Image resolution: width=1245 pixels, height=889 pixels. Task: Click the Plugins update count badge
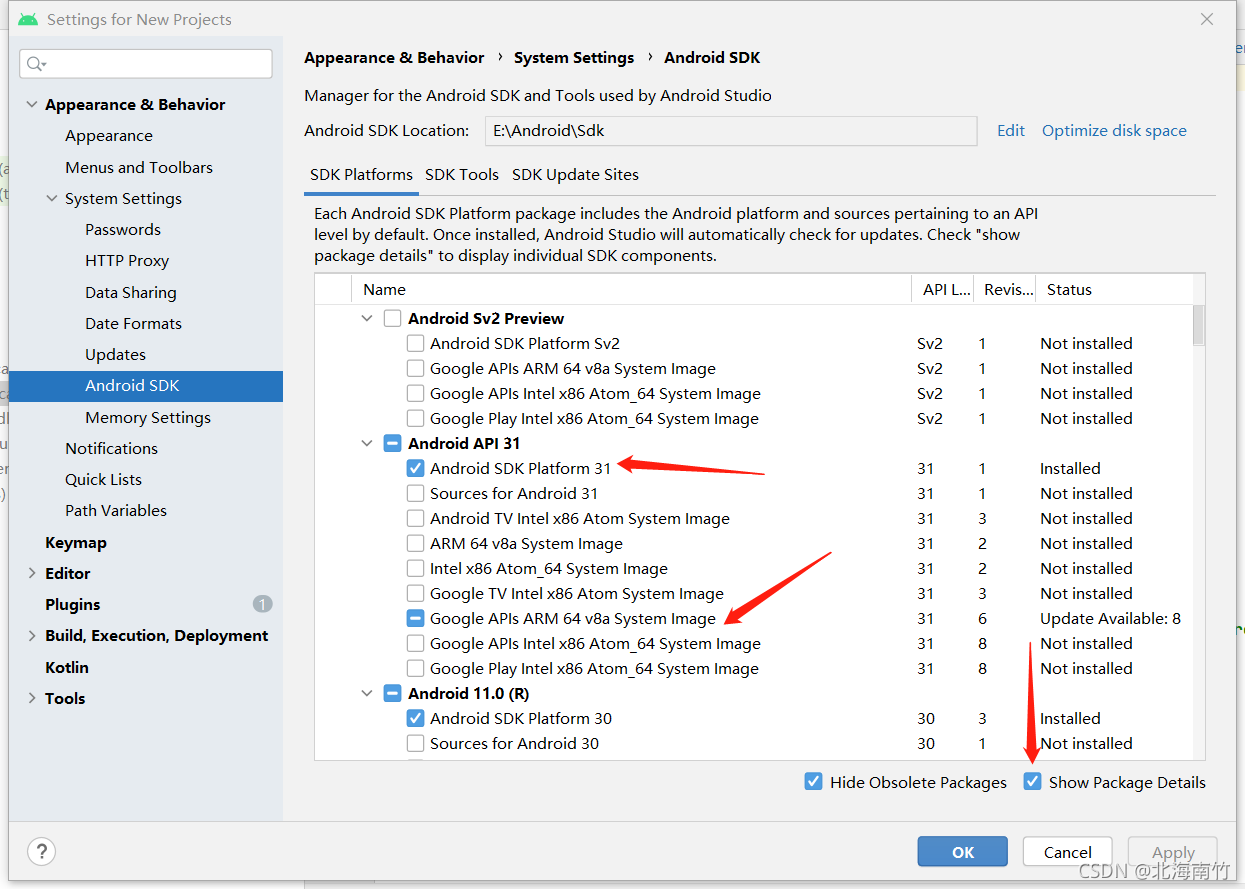coord(262,604)
